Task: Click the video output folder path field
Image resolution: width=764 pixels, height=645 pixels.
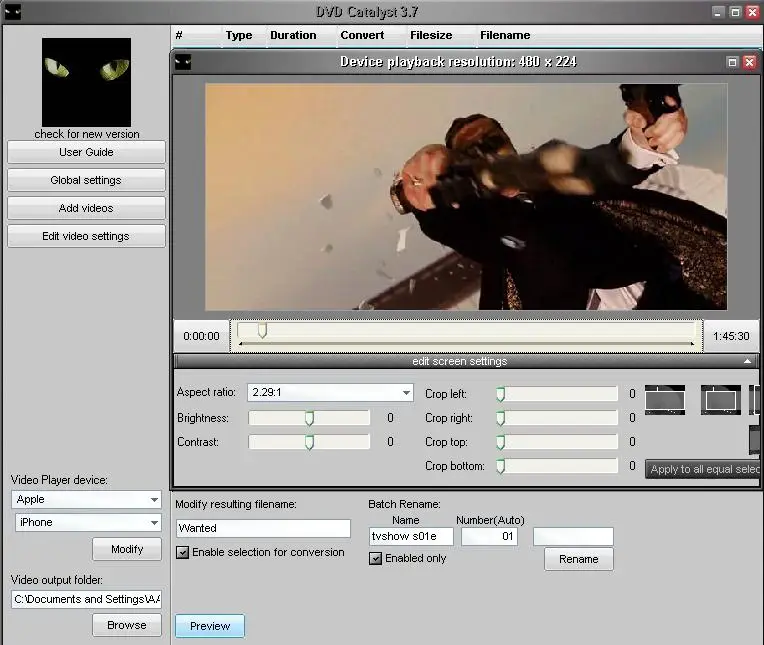Action: click(86, 599)
